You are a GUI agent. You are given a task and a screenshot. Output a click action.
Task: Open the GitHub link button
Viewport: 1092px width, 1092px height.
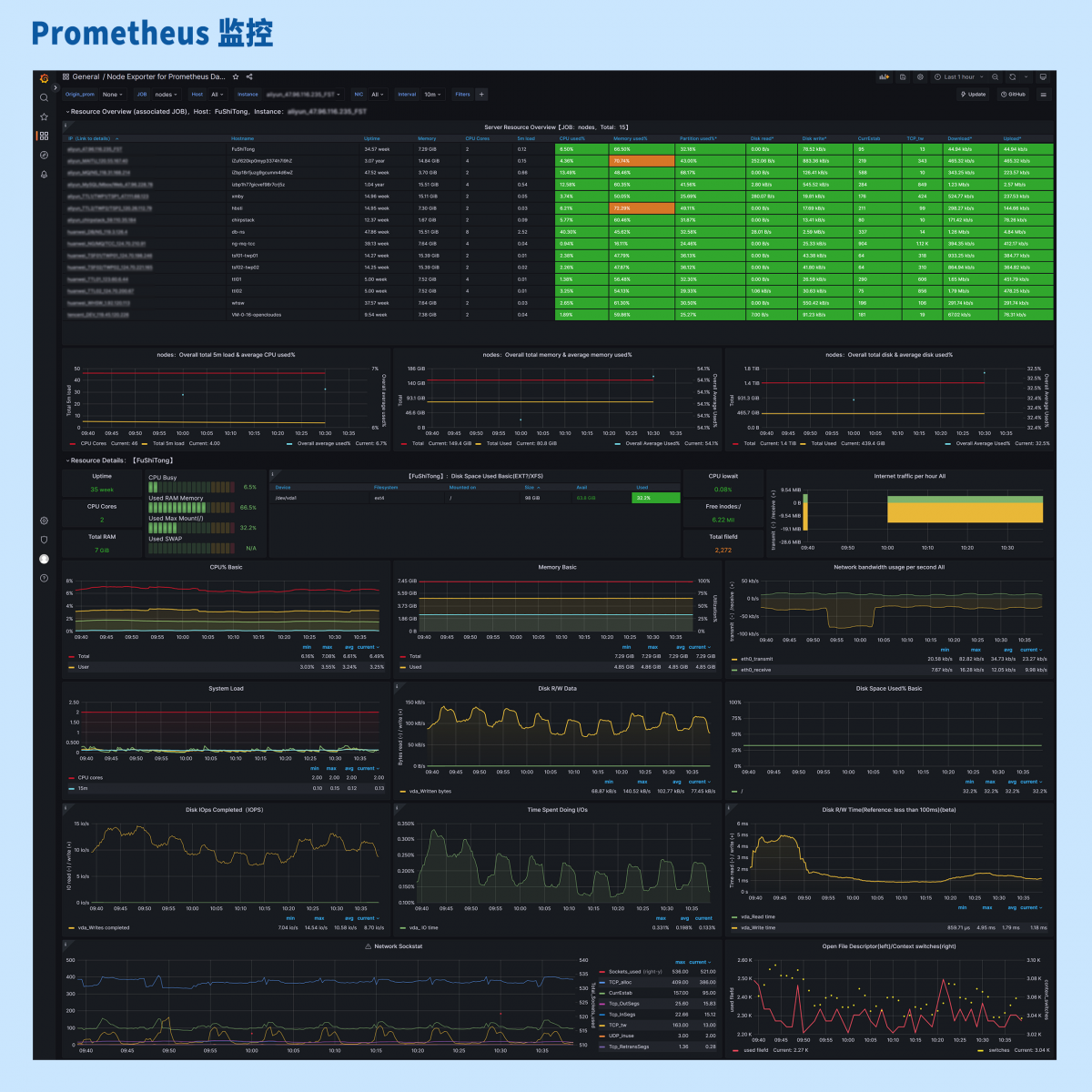click(x=1013, y=95)
